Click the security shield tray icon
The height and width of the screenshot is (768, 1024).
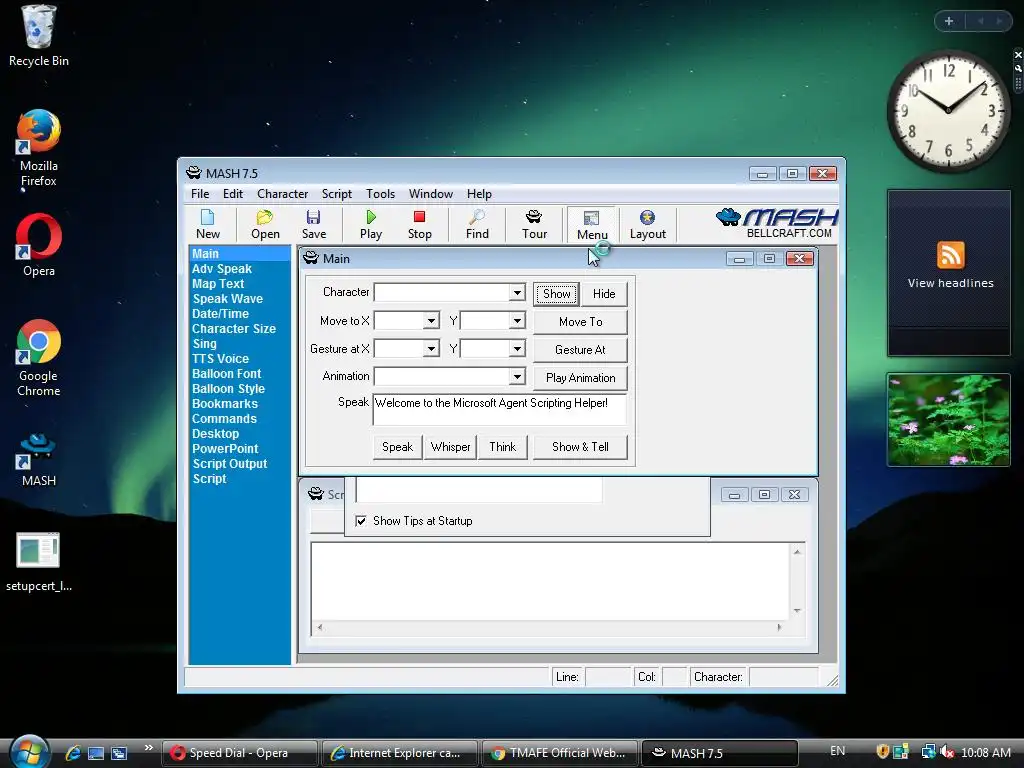(882, 752)
